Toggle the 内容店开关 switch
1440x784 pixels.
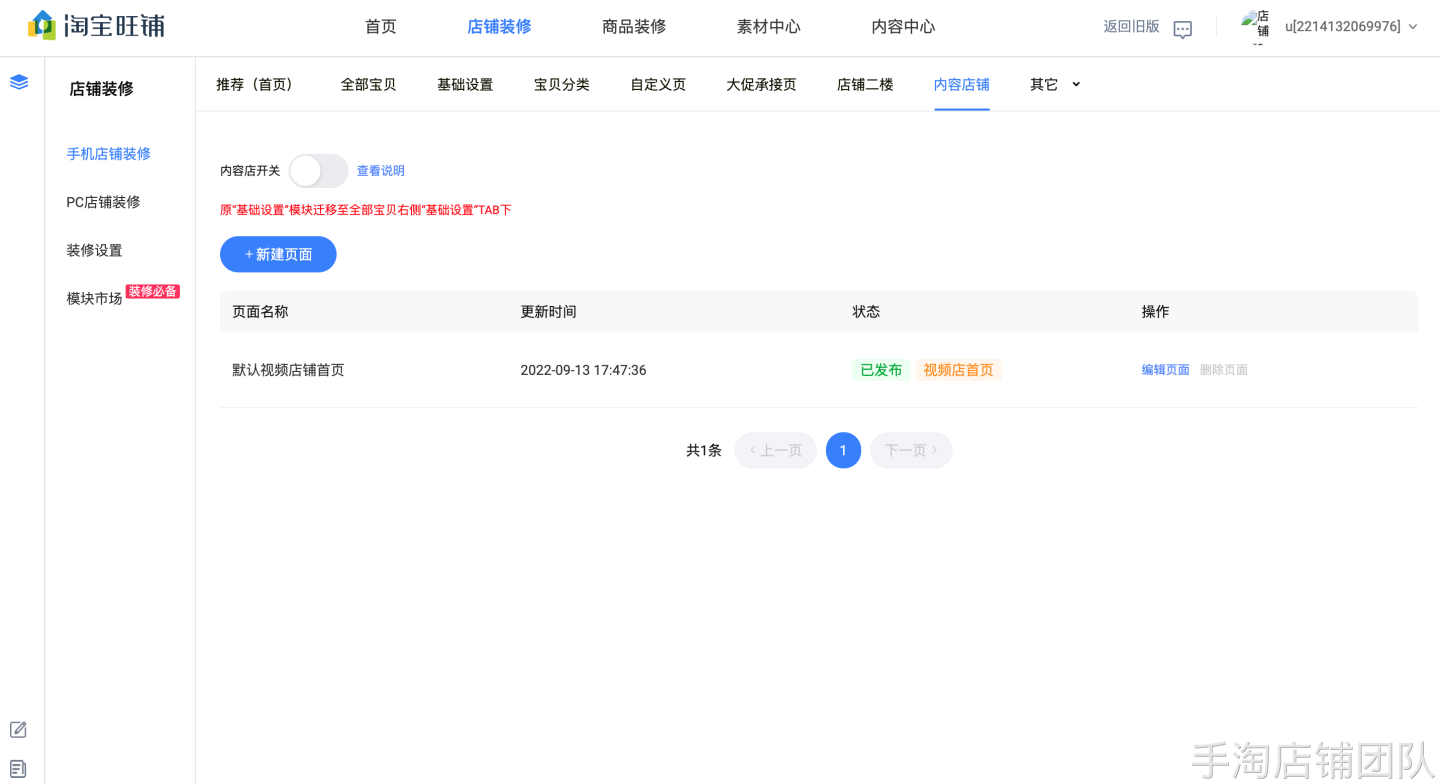319,171
